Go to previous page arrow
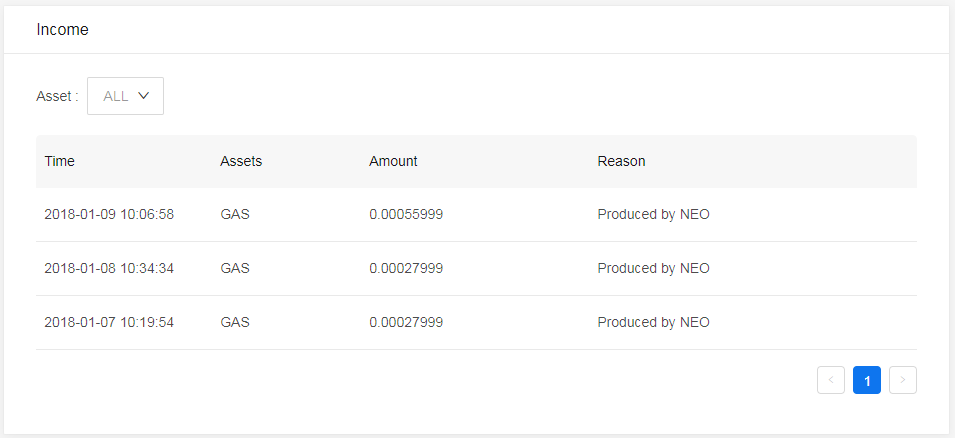The width and height of the screenshot is (955, 438). pyautogui.click(x=831, y=380)
